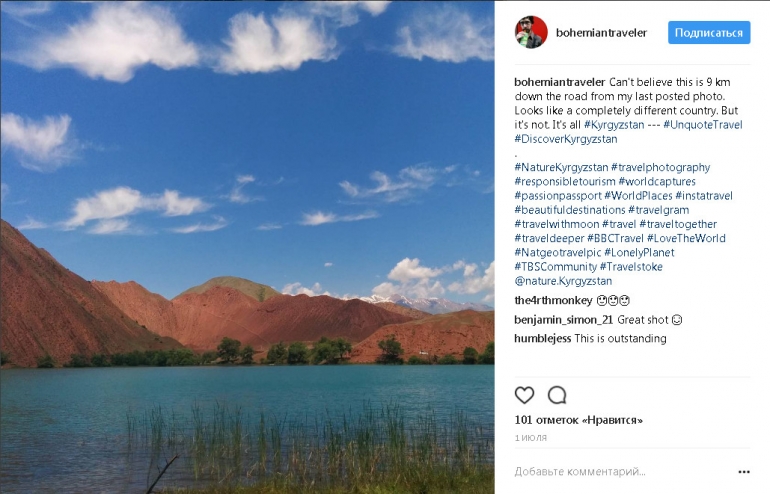This screenshot has height=494, width=770.
Task: Visit benjamin_simon_21 commenter profile
Action: click(x=563, y=320)
